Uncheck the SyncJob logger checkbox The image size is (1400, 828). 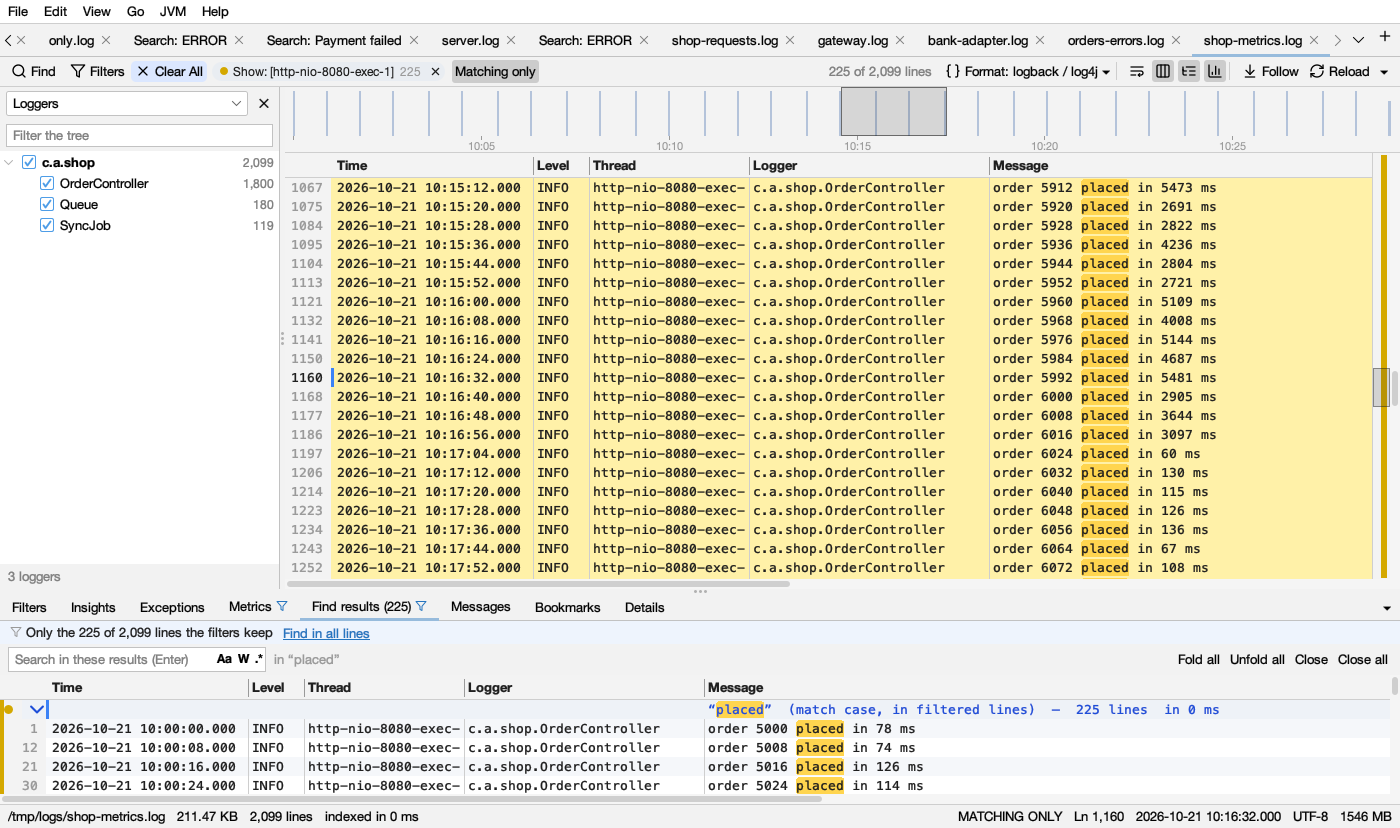pos(47,225)
